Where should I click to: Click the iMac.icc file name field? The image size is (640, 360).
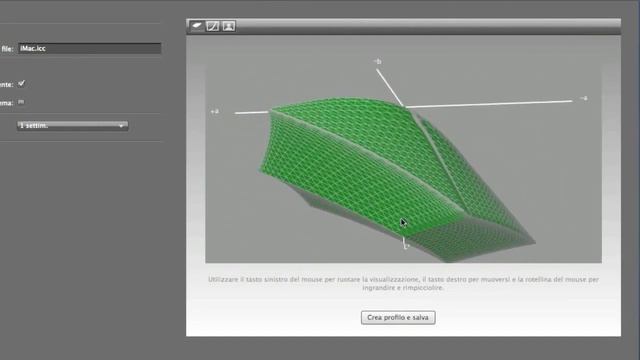click(89, 49)
